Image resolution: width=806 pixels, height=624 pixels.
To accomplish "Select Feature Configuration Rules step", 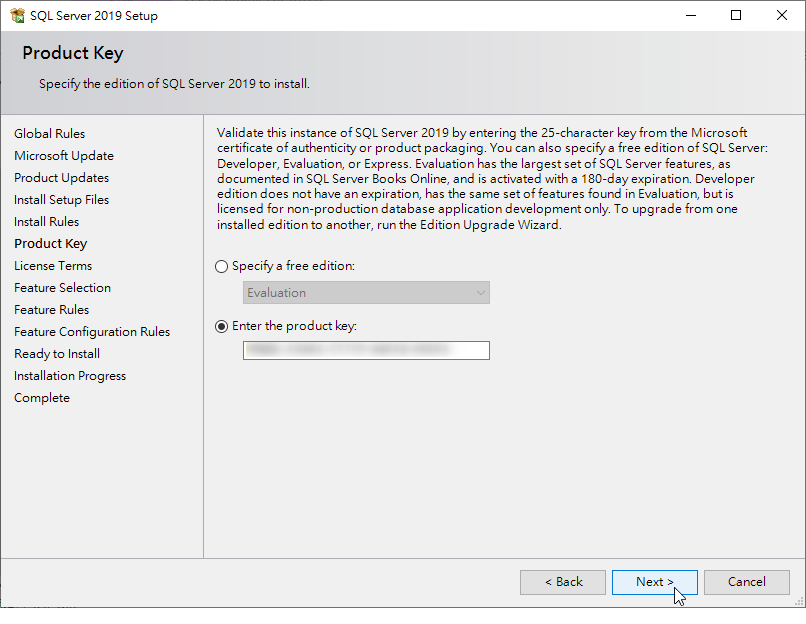I will (92, 332).
